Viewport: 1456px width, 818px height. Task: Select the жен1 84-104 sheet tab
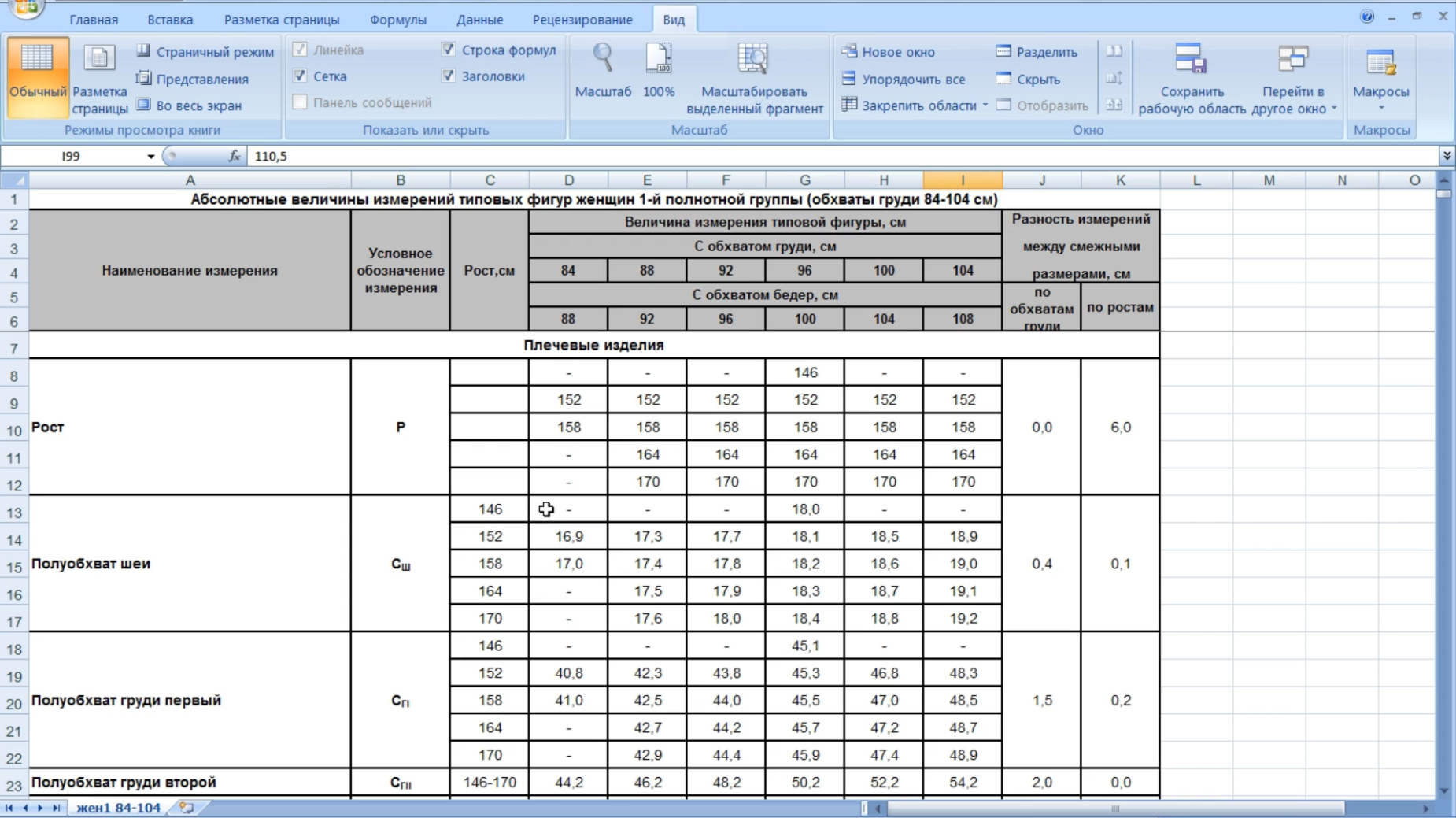118,808
